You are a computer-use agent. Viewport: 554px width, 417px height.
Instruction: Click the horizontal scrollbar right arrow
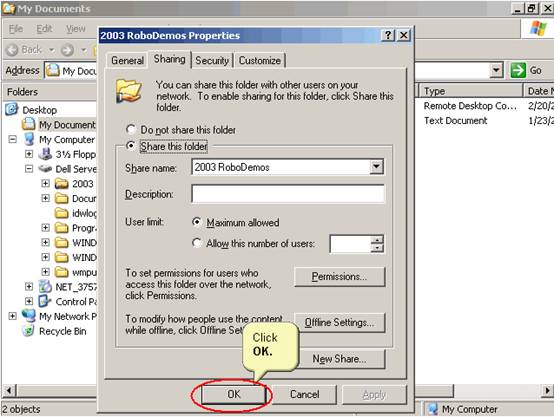(547, 390)
